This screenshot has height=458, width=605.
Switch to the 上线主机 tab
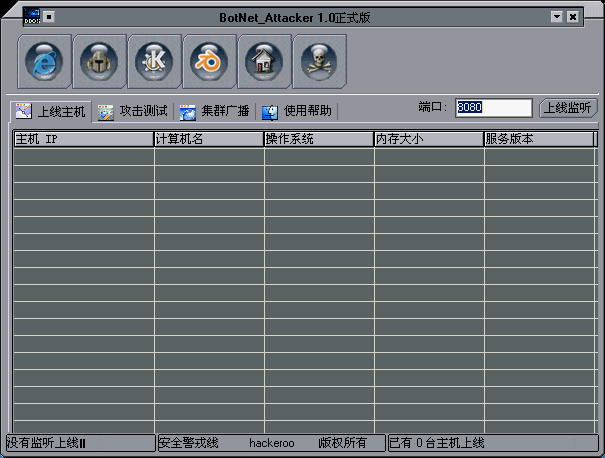point(52,111)
